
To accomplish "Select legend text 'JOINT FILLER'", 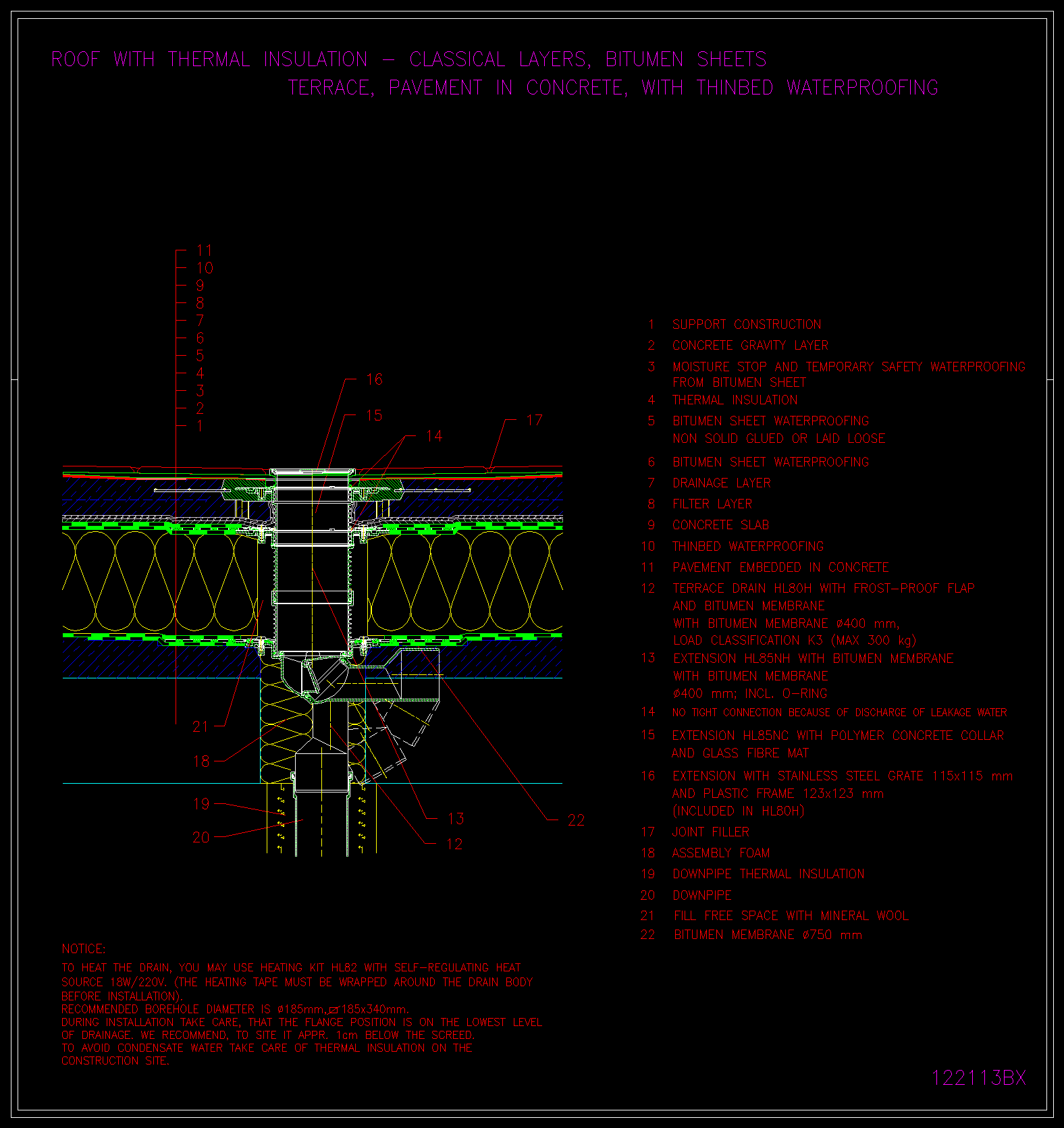I will [710, 832].
